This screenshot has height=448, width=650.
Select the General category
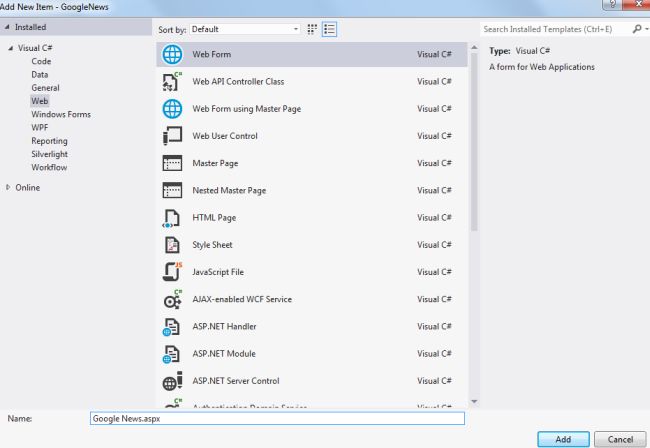point(45,88)
